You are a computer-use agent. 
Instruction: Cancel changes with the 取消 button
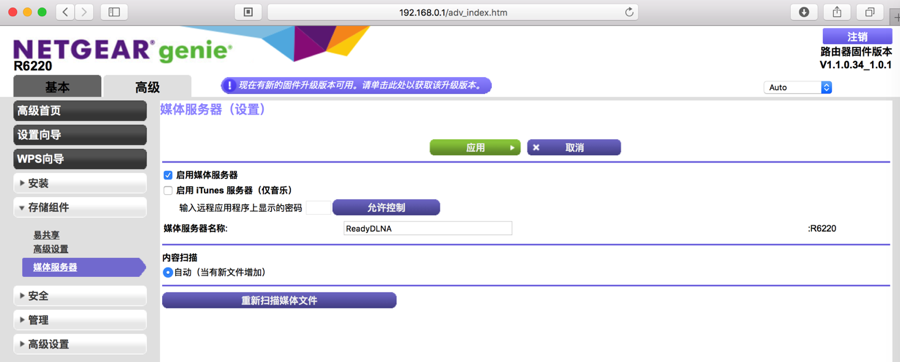tap(574, 147)
